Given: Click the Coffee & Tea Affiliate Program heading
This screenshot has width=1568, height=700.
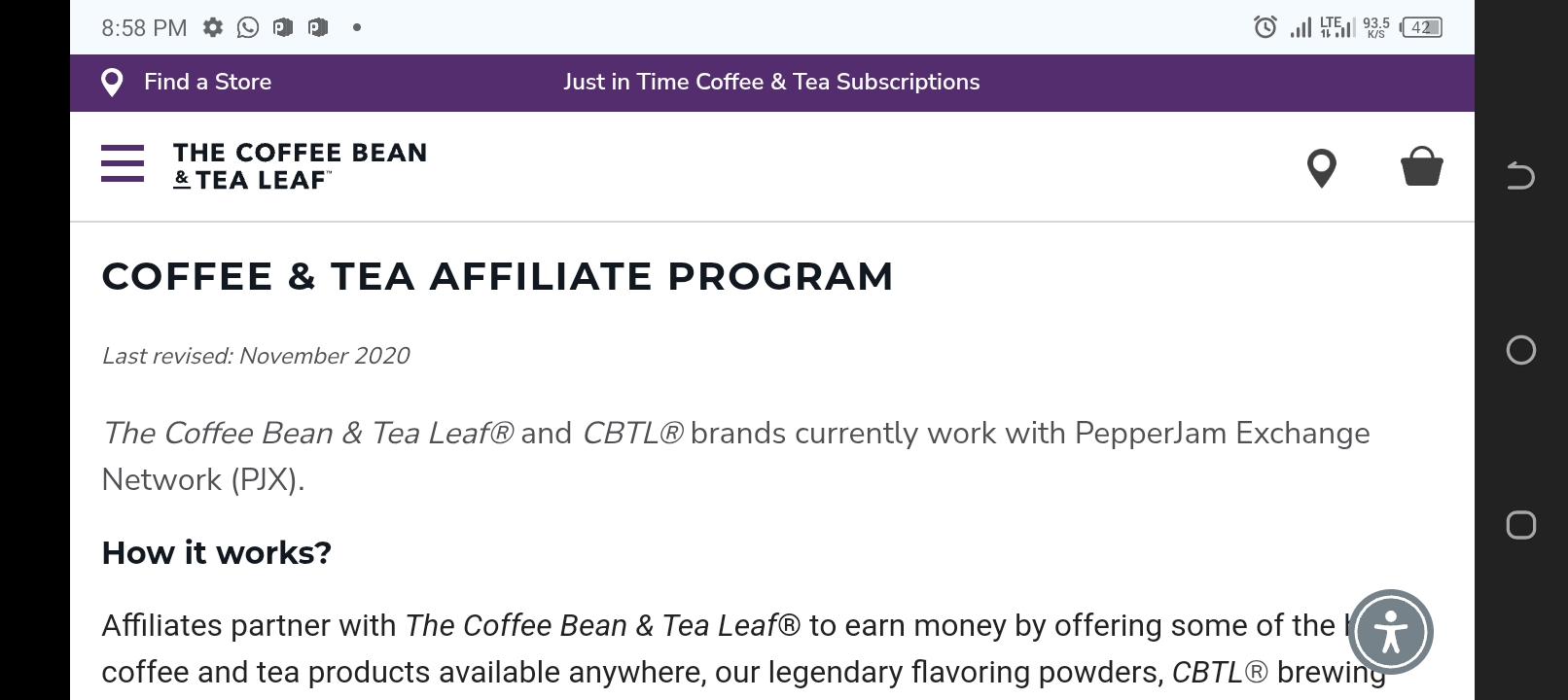Looking at the screenshot, I should pyautogui.click(x=497, y=276).
